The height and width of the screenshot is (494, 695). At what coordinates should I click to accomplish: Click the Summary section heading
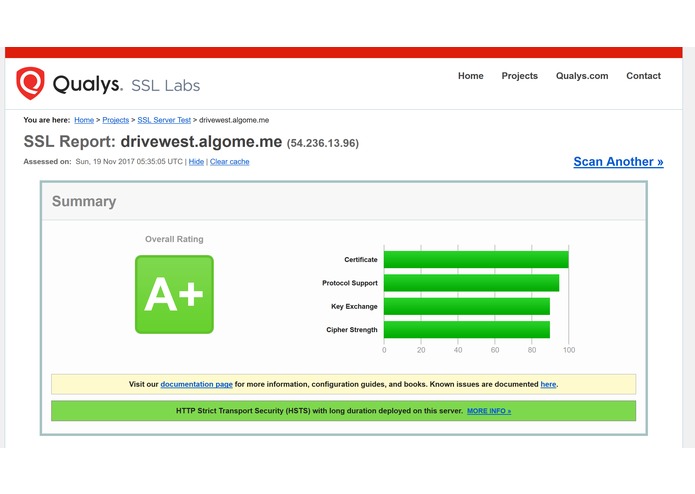point(84,201)
